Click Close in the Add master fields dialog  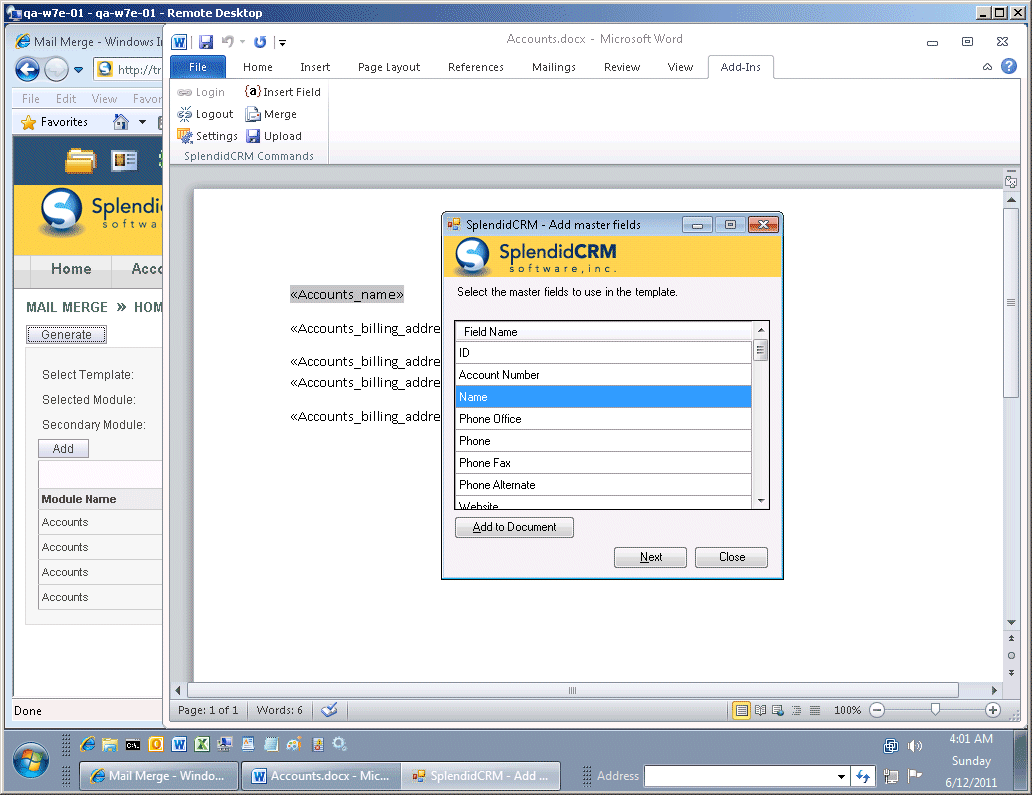(x=731, y=557)
